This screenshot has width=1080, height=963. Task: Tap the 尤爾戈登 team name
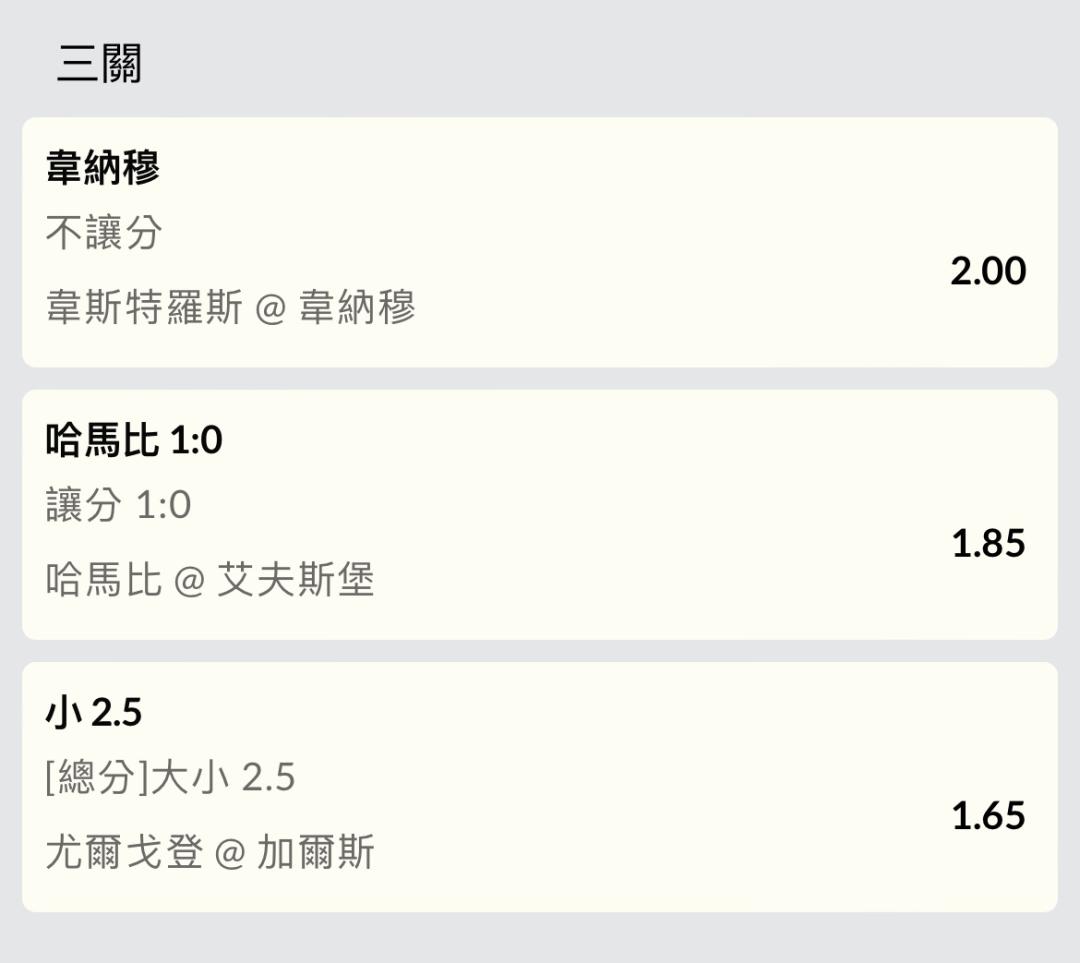coord(124,852)
